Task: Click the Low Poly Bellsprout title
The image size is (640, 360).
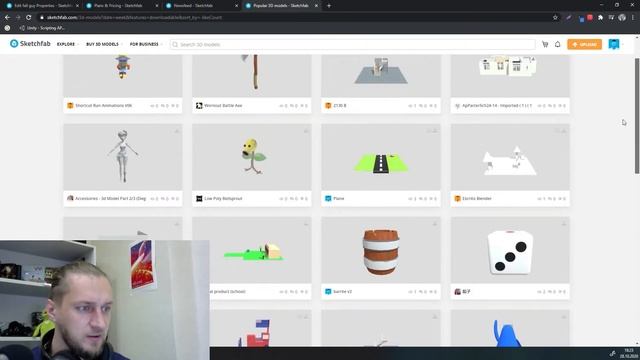Action: 223,198
